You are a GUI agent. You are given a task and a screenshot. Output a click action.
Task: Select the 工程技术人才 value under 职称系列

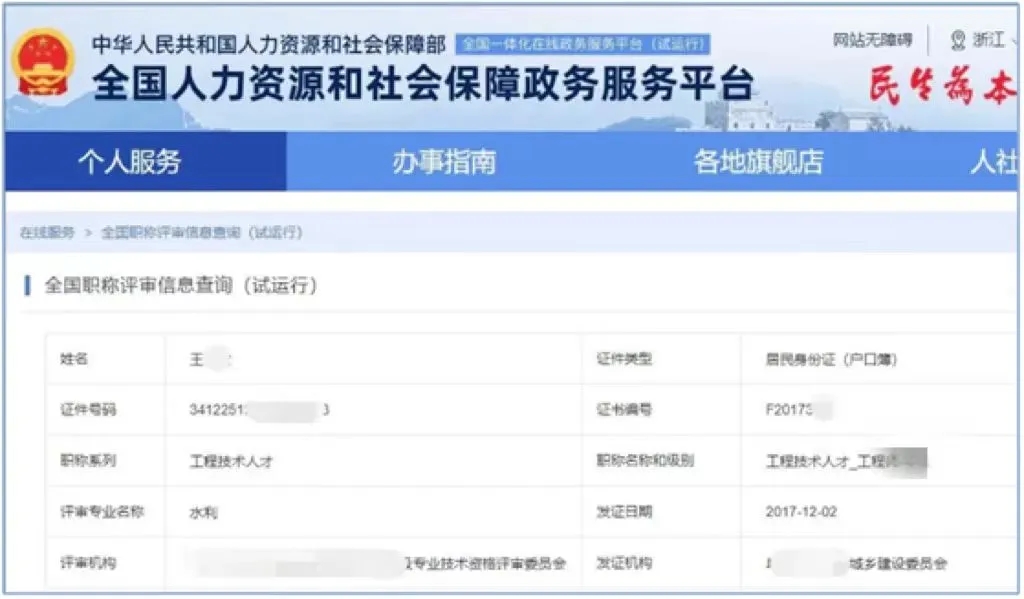pyautogui.click(x=231, y=461)
